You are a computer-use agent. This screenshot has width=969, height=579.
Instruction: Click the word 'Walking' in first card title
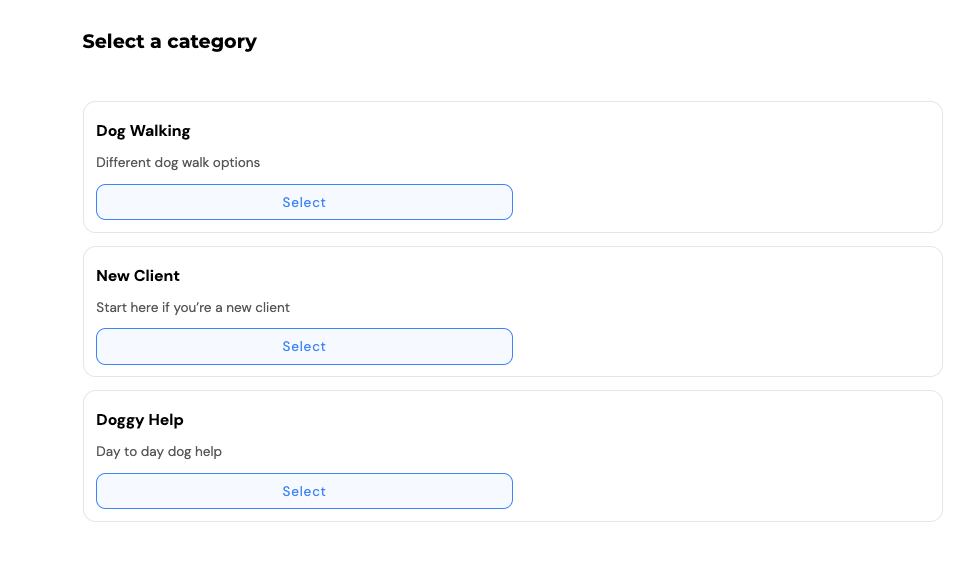(x=160, y=131)
